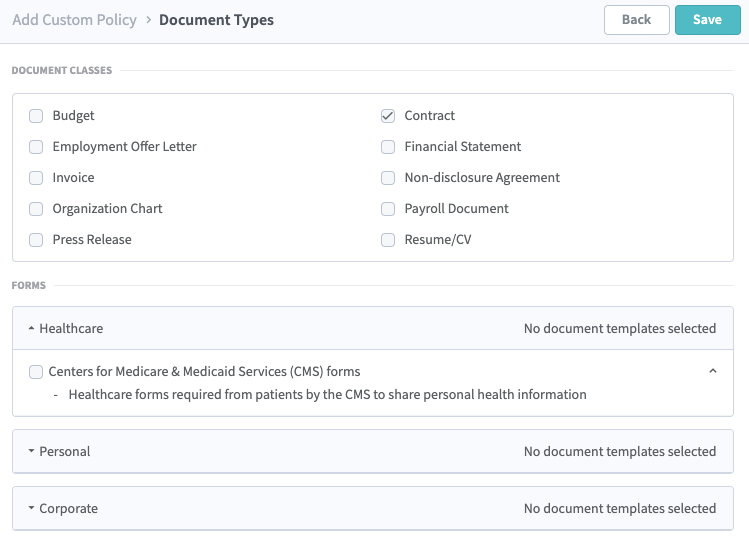Collapse CMS forms description with chevron icon
Image resolution: width=749 pixels, height=551 pixels.
(712, 371)
